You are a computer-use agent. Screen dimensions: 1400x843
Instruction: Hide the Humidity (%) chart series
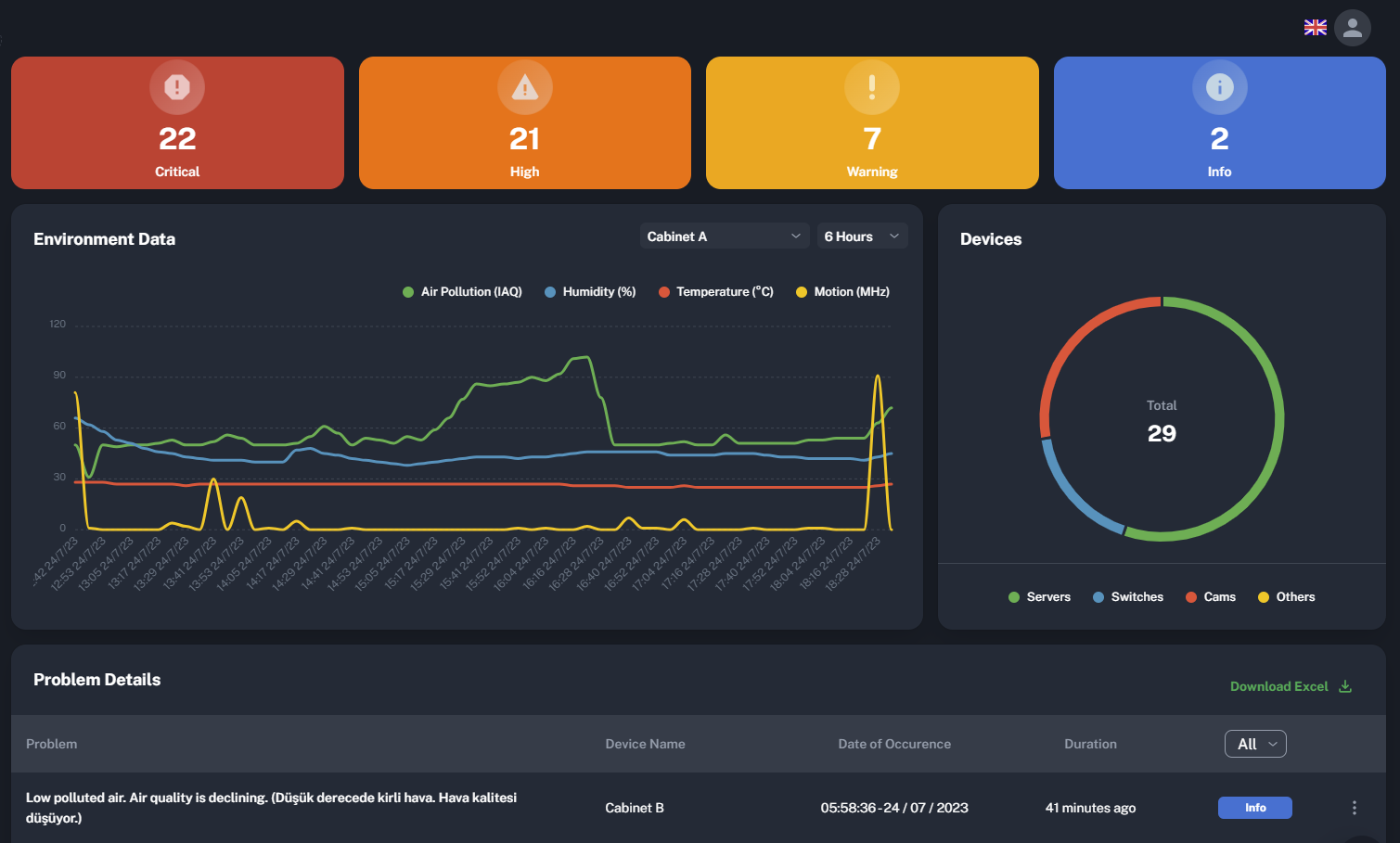pyautogui.click(x=589, y=292)
